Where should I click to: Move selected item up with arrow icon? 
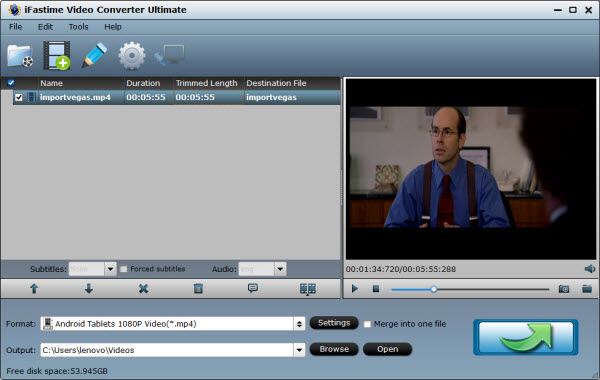[x=34, y=289]
